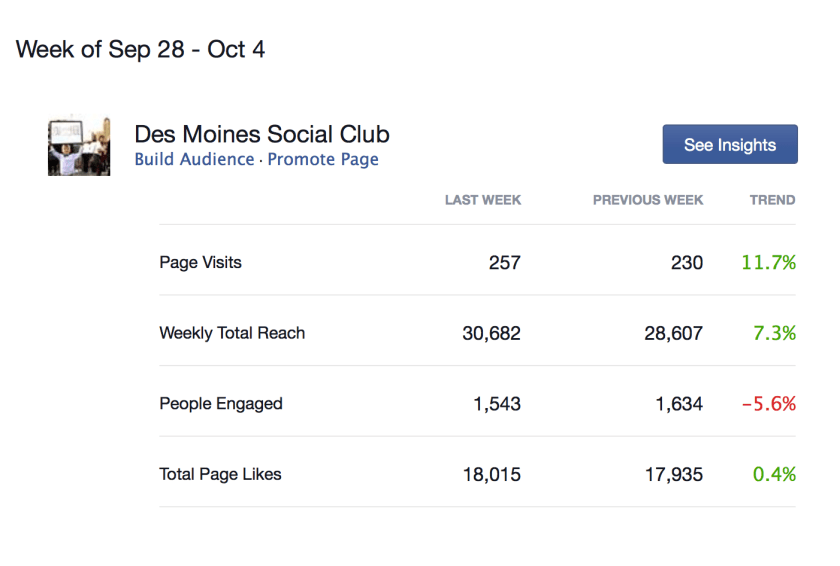The image size is (840, 566).
Task: Click last week's reach value 30,682
Action: point(491,333)
